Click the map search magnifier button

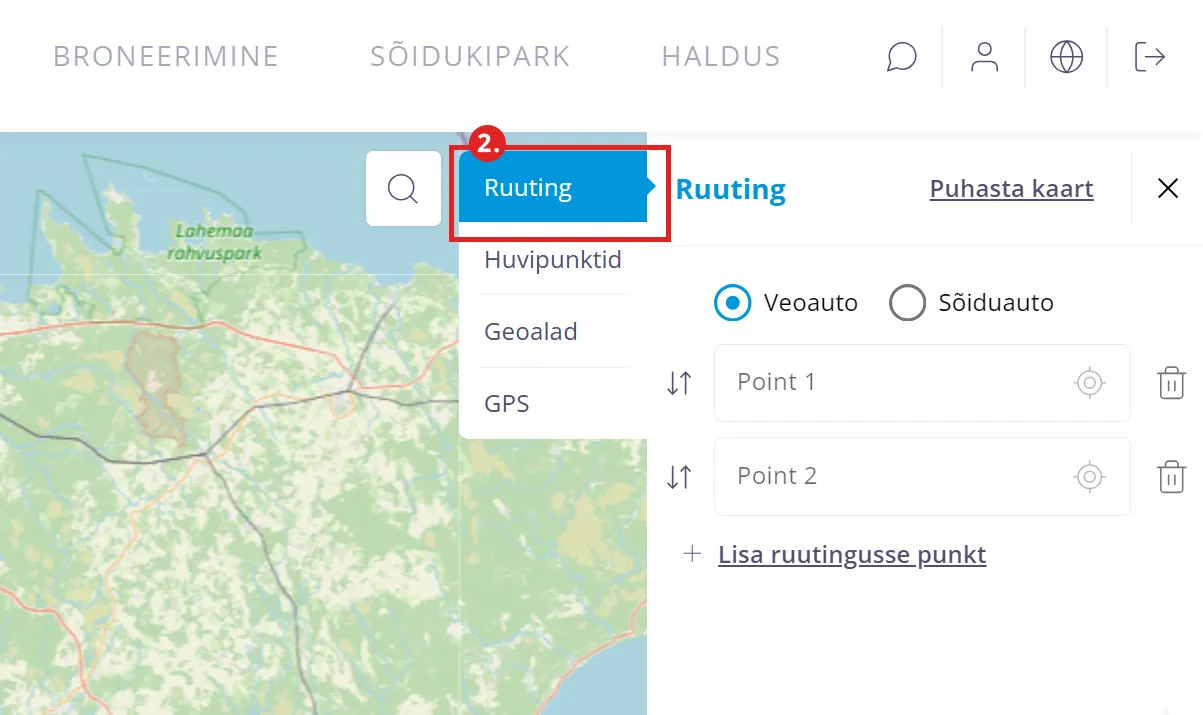403,188
